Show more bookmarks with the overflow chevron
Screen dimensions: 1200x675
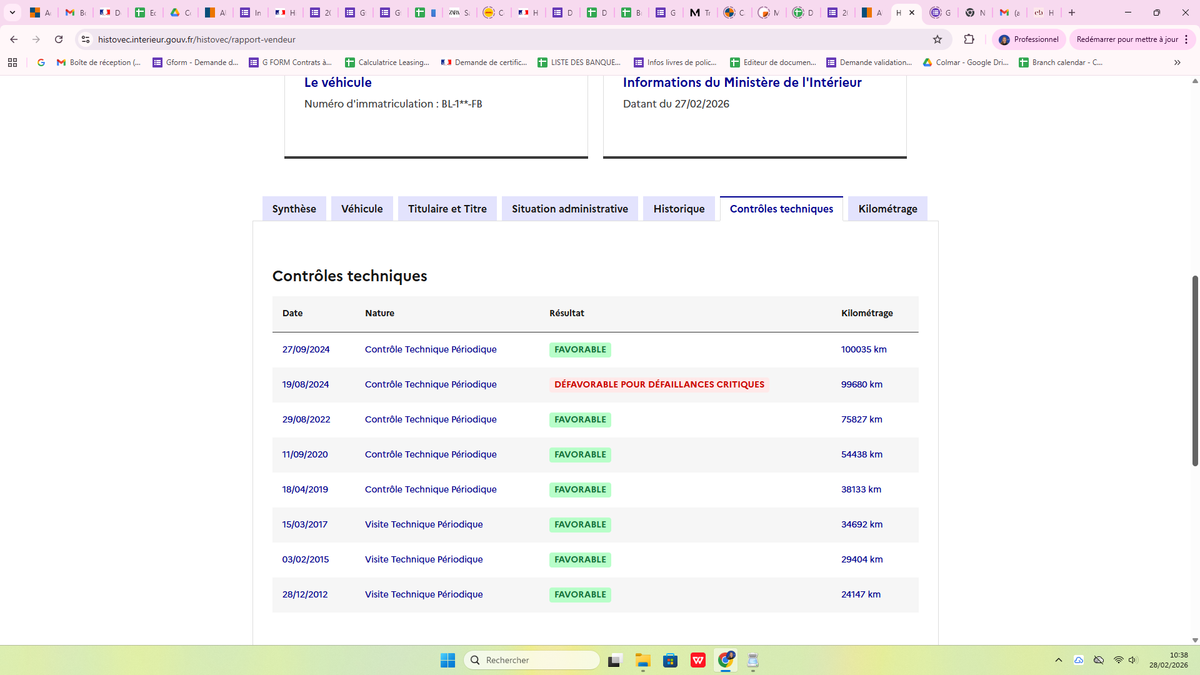(x=1177, y=62)
